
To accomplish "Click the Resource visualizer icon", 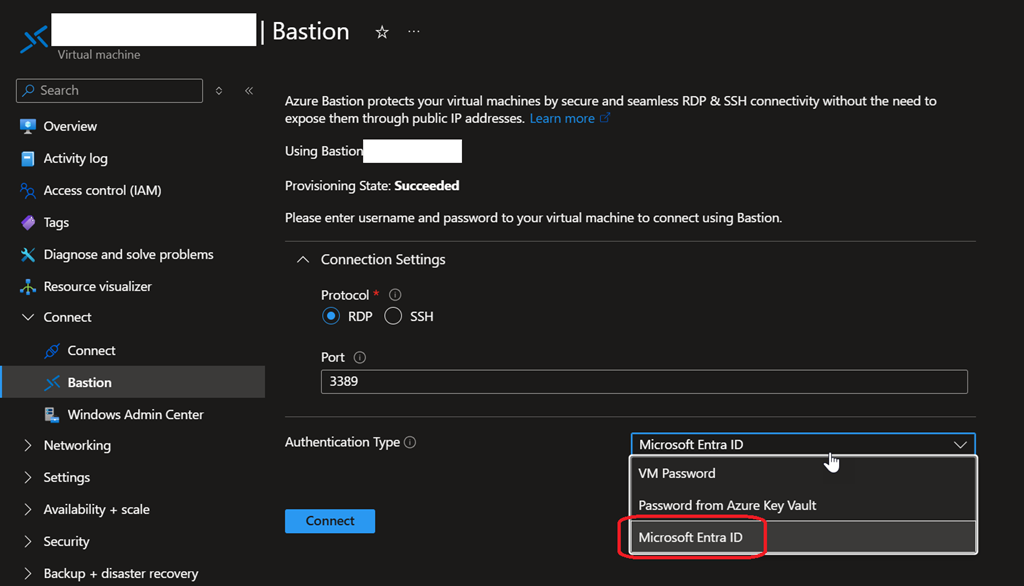I will [27, 287].
